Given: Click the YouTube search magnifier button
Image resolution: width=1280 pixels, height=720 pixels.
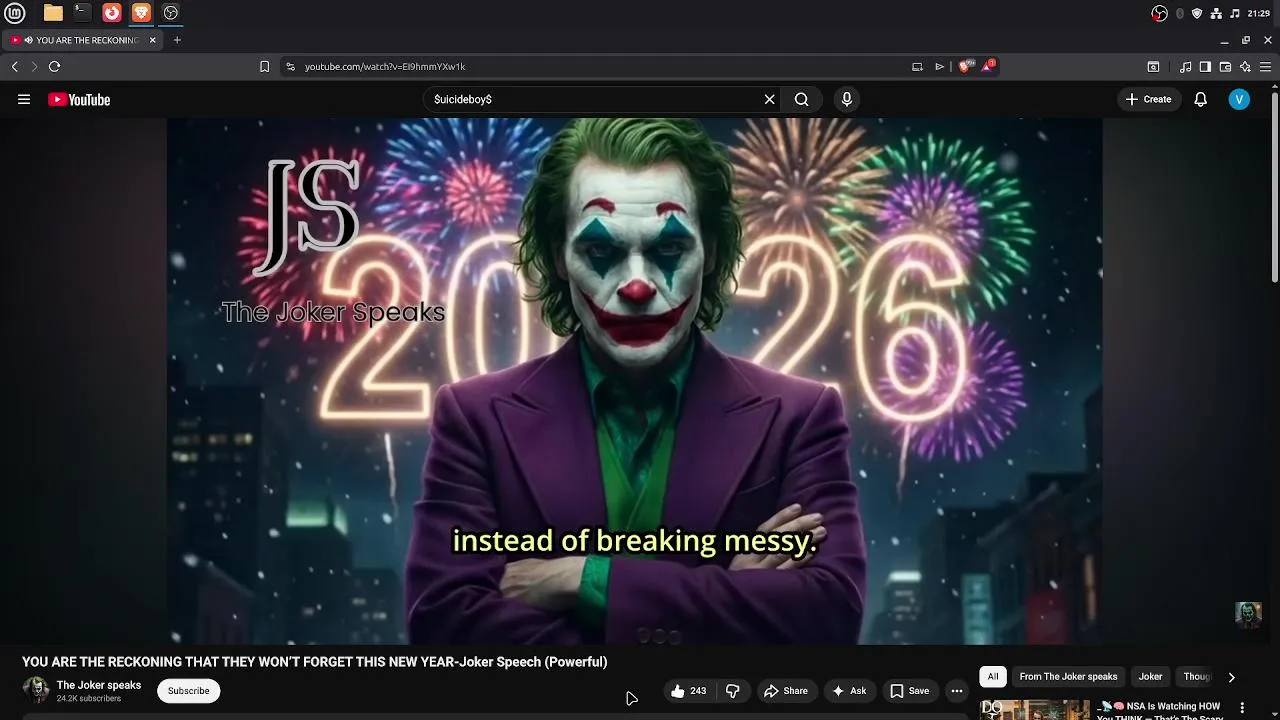Looking at the screenshot, I should coord(801,99).
